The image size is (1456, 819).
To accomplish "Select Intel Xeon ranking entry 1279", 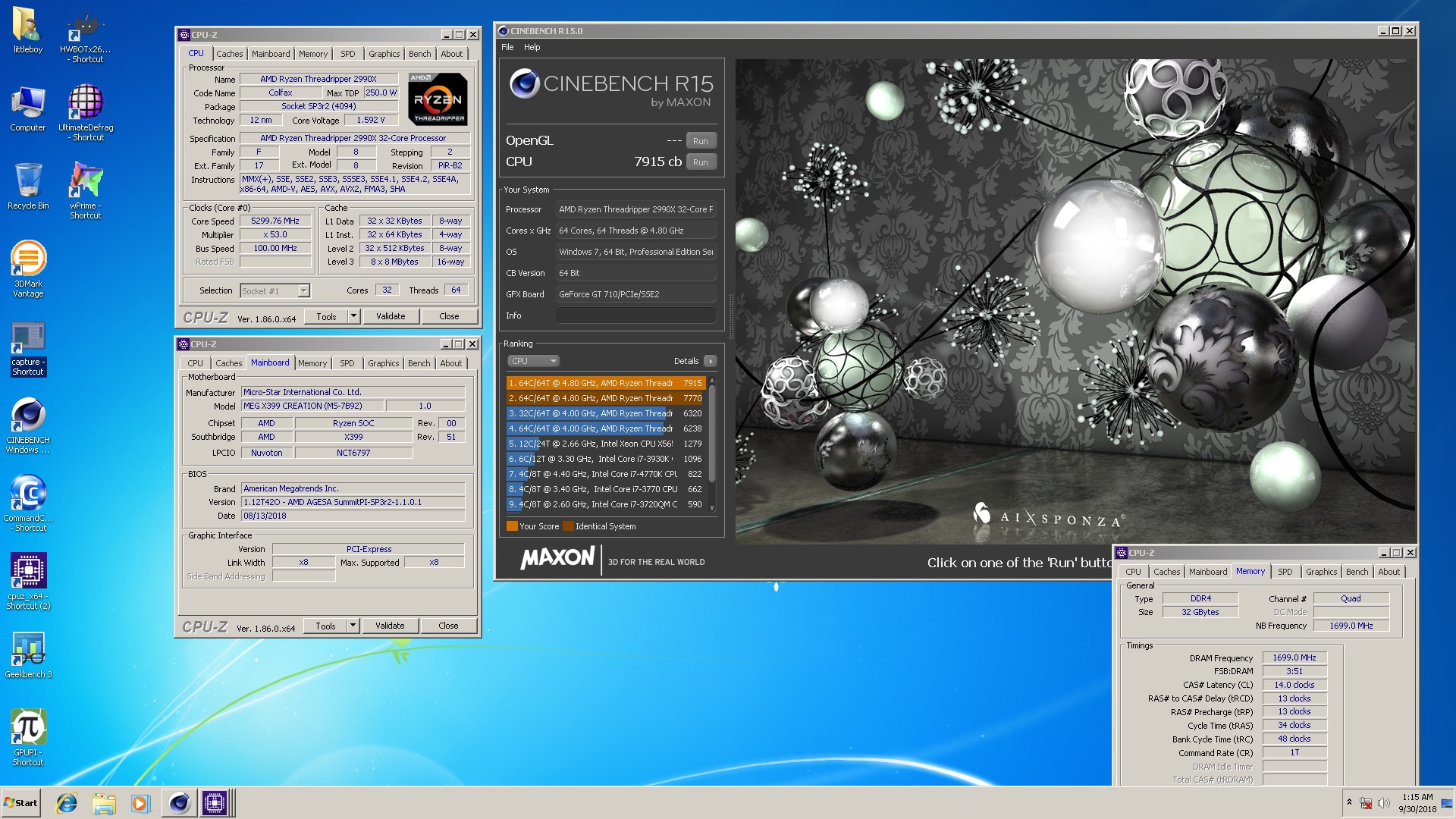I will [605, 444].
